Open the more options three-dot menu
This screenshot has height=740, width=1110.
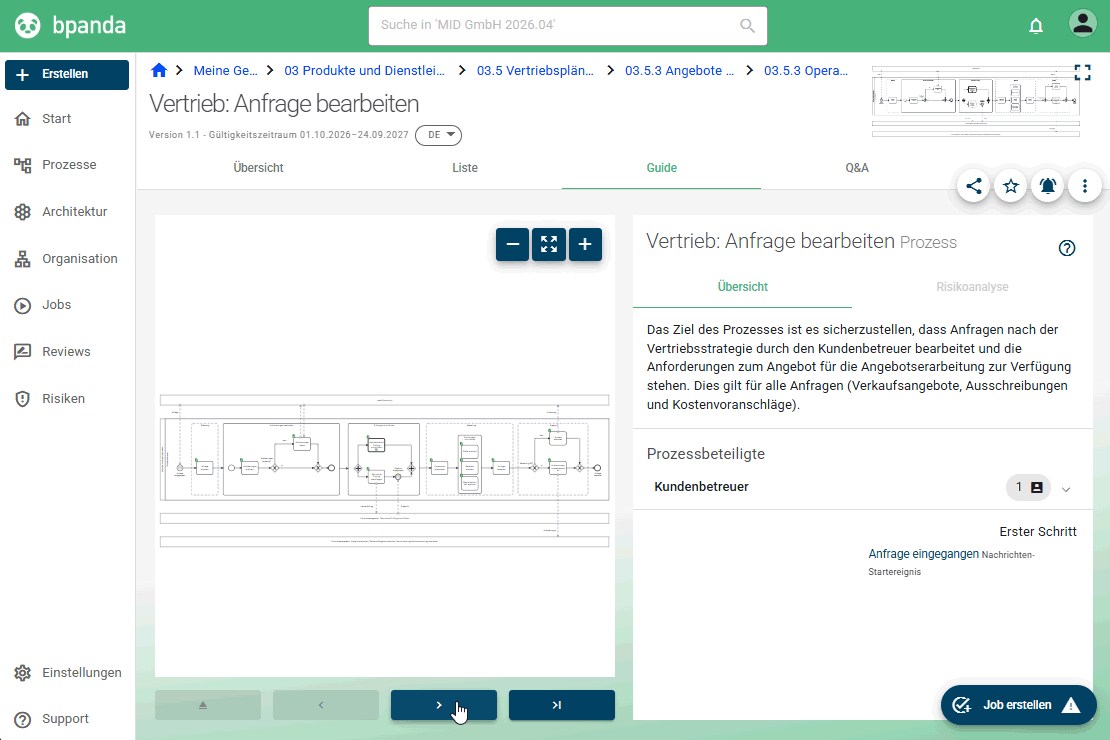pyautogui.click(x=1085, y=186)
